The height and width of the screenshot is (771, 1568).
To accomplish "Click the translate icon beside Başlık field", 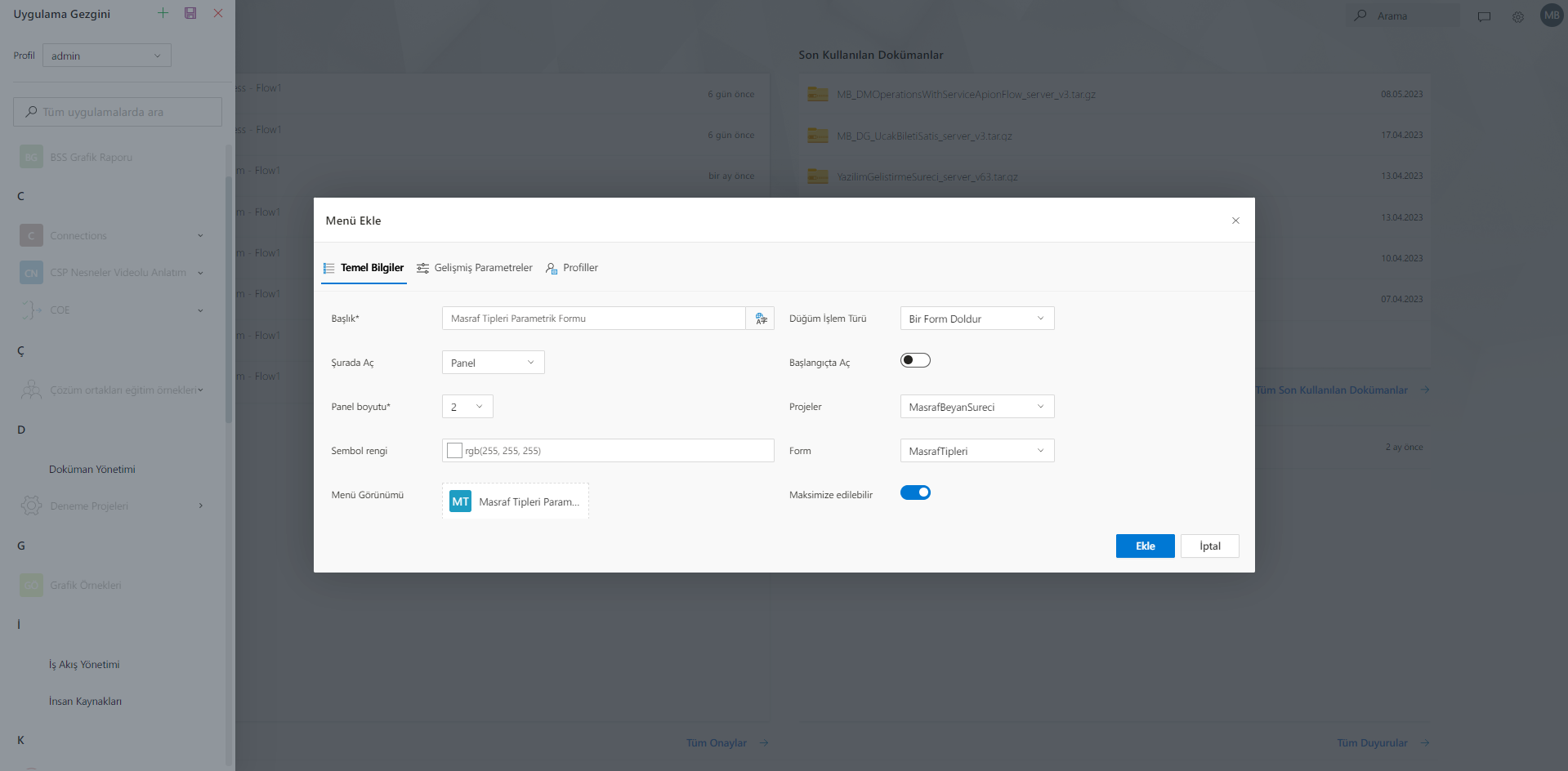I will tap(761, 319).
